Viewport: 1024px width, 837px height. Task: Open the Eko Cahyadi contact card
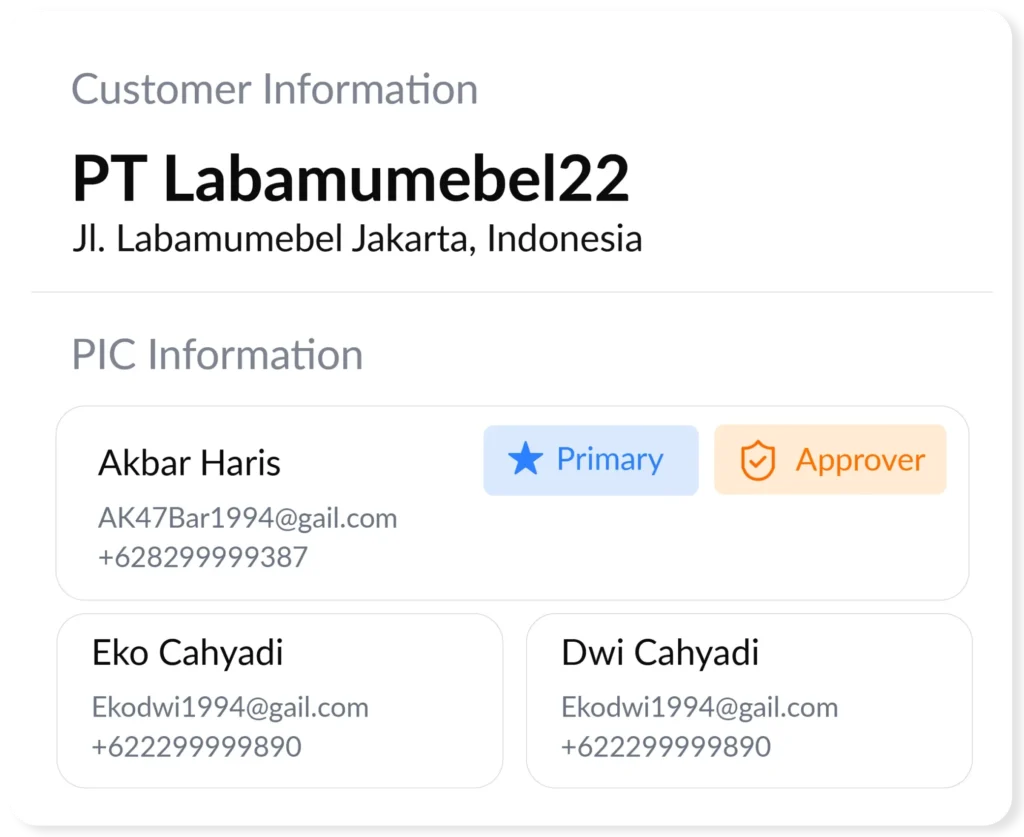coord(280,701)
